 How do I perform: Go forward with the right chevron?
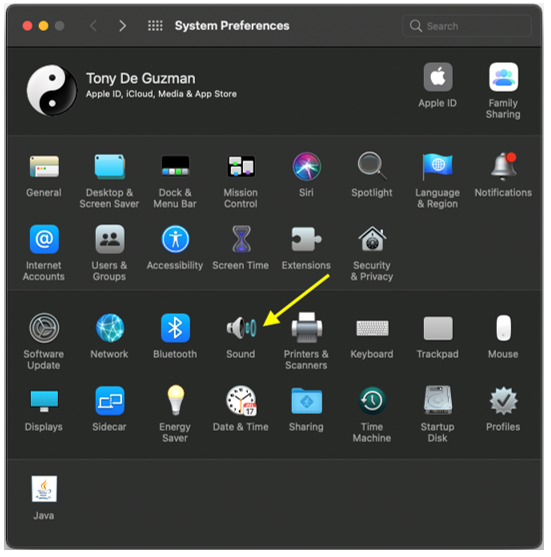[123, 26]
